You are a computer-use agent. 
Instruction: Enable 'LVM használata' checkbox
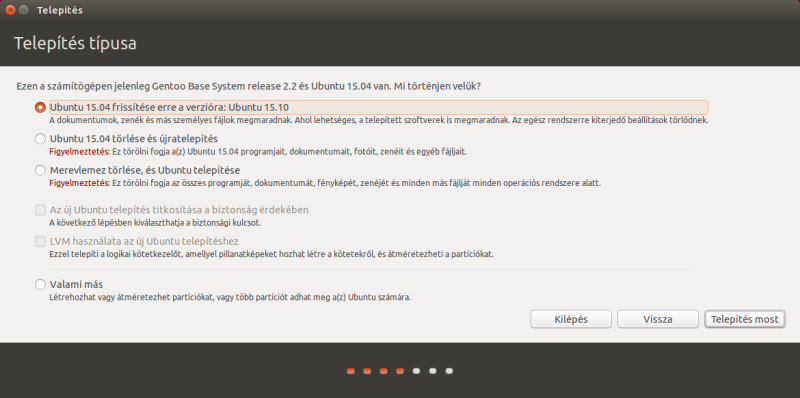coord(40,241)
